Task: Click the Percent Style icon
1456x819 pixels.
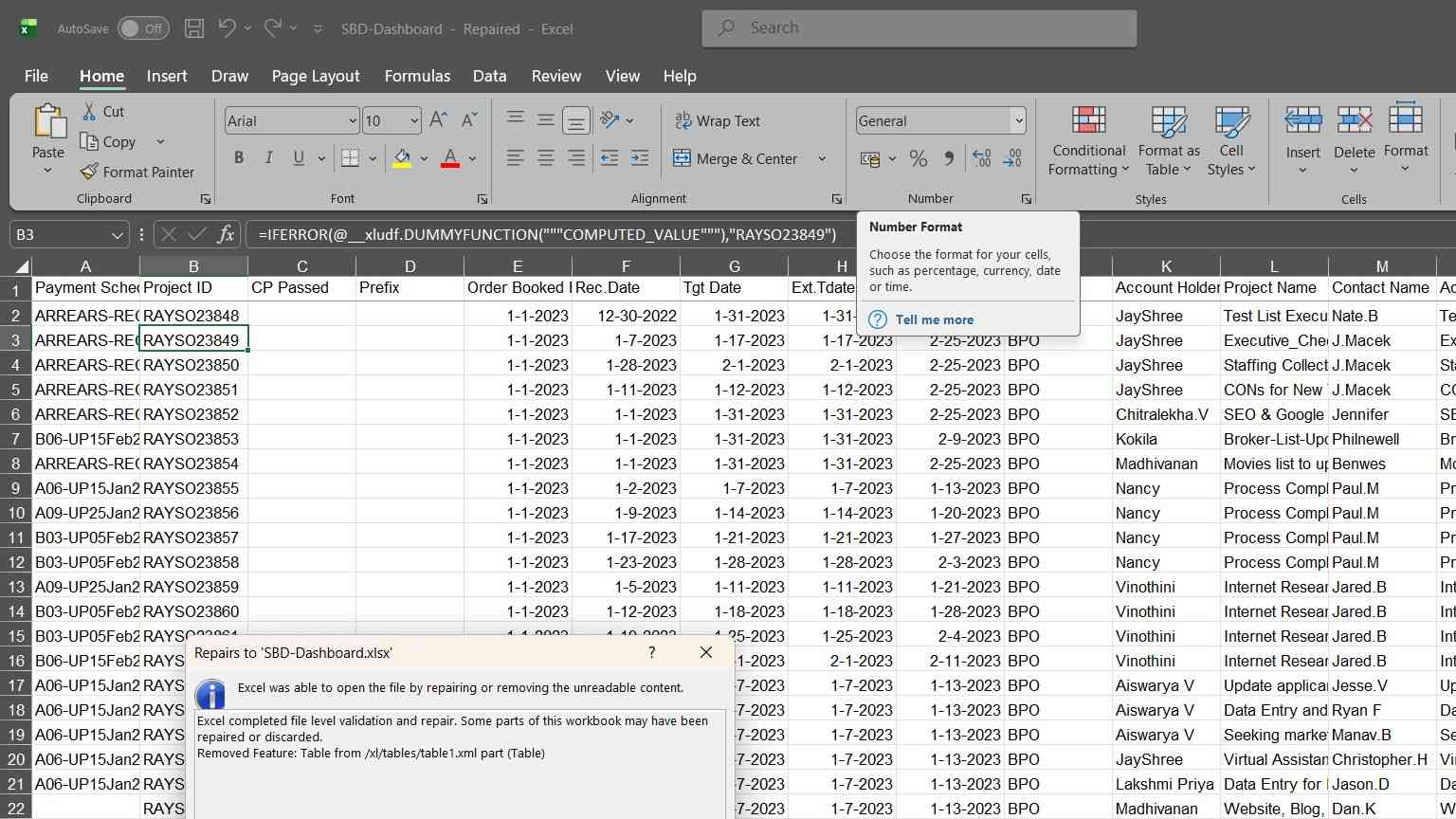Action: [919, 158]
